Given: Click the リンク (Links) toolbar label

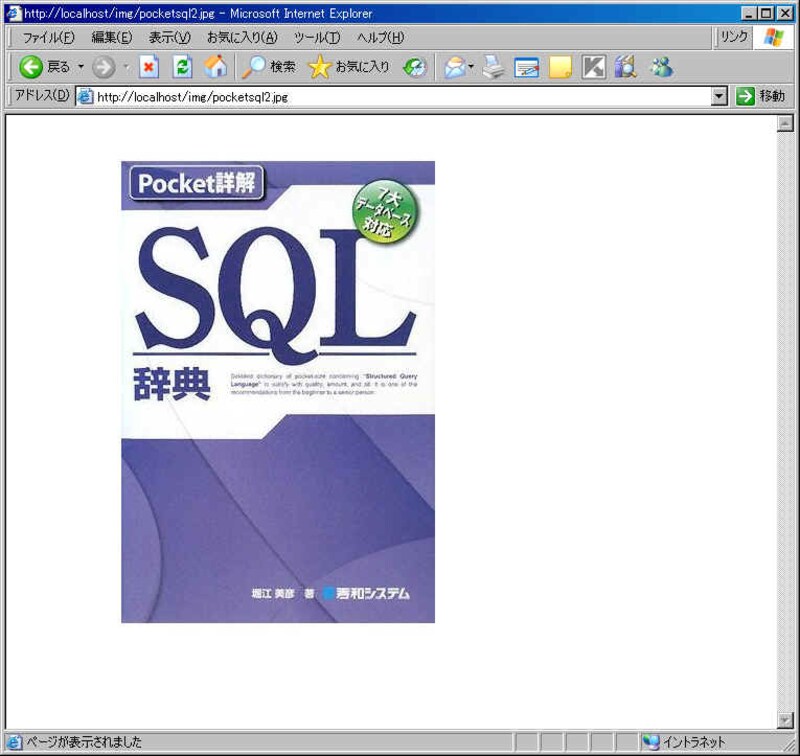Looking at the screenshot, I should 733,37.
